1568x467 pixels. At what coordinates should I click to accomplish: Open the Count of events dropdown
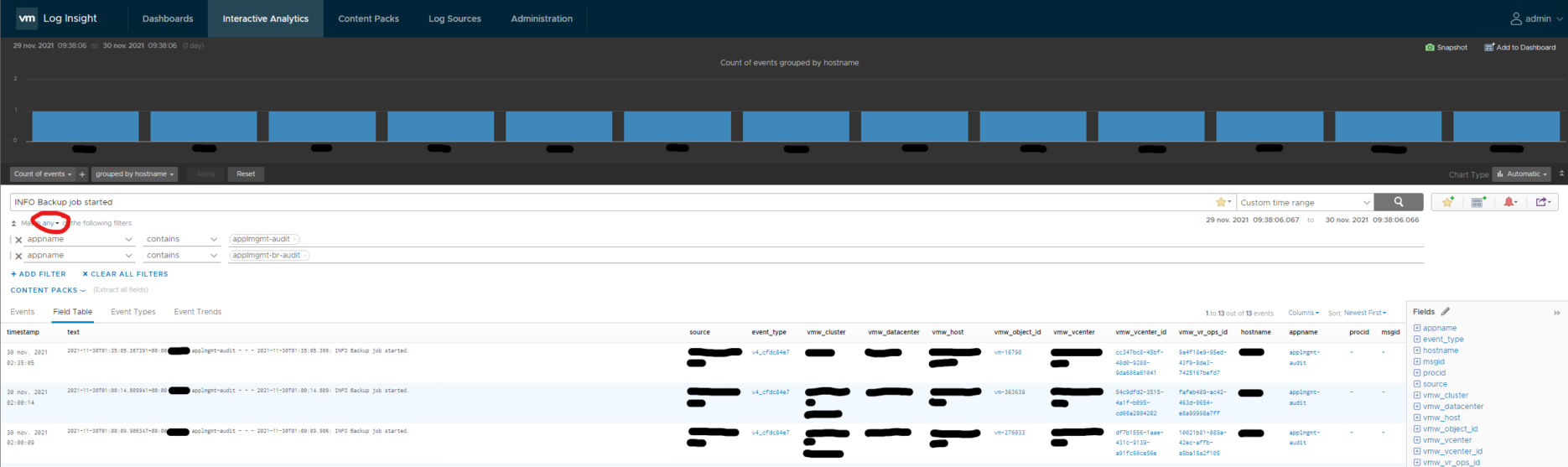[43, 174]
